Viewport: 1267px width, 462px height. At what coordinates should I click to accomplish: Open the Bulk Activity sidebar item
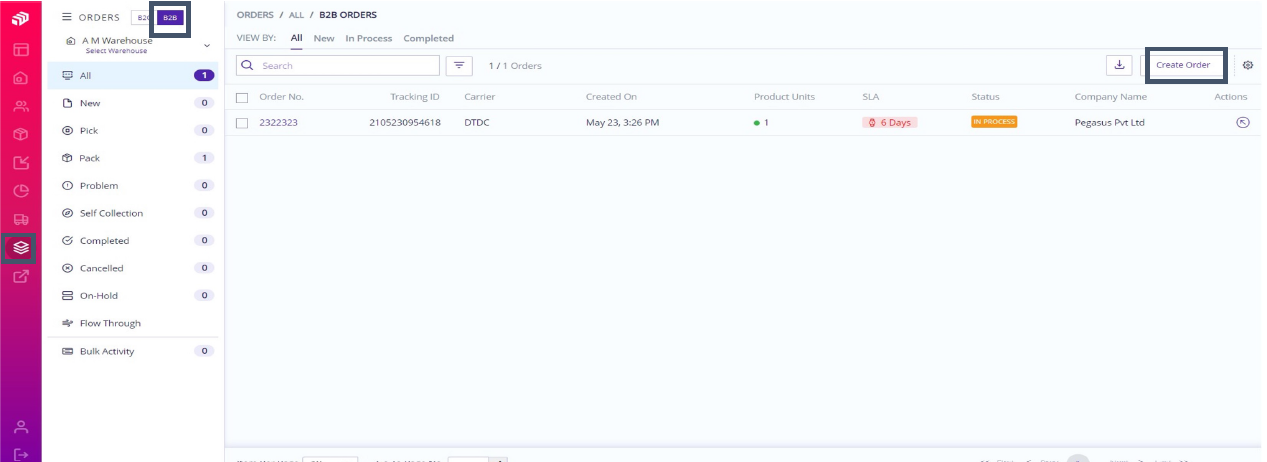click(x=137, y=351)
